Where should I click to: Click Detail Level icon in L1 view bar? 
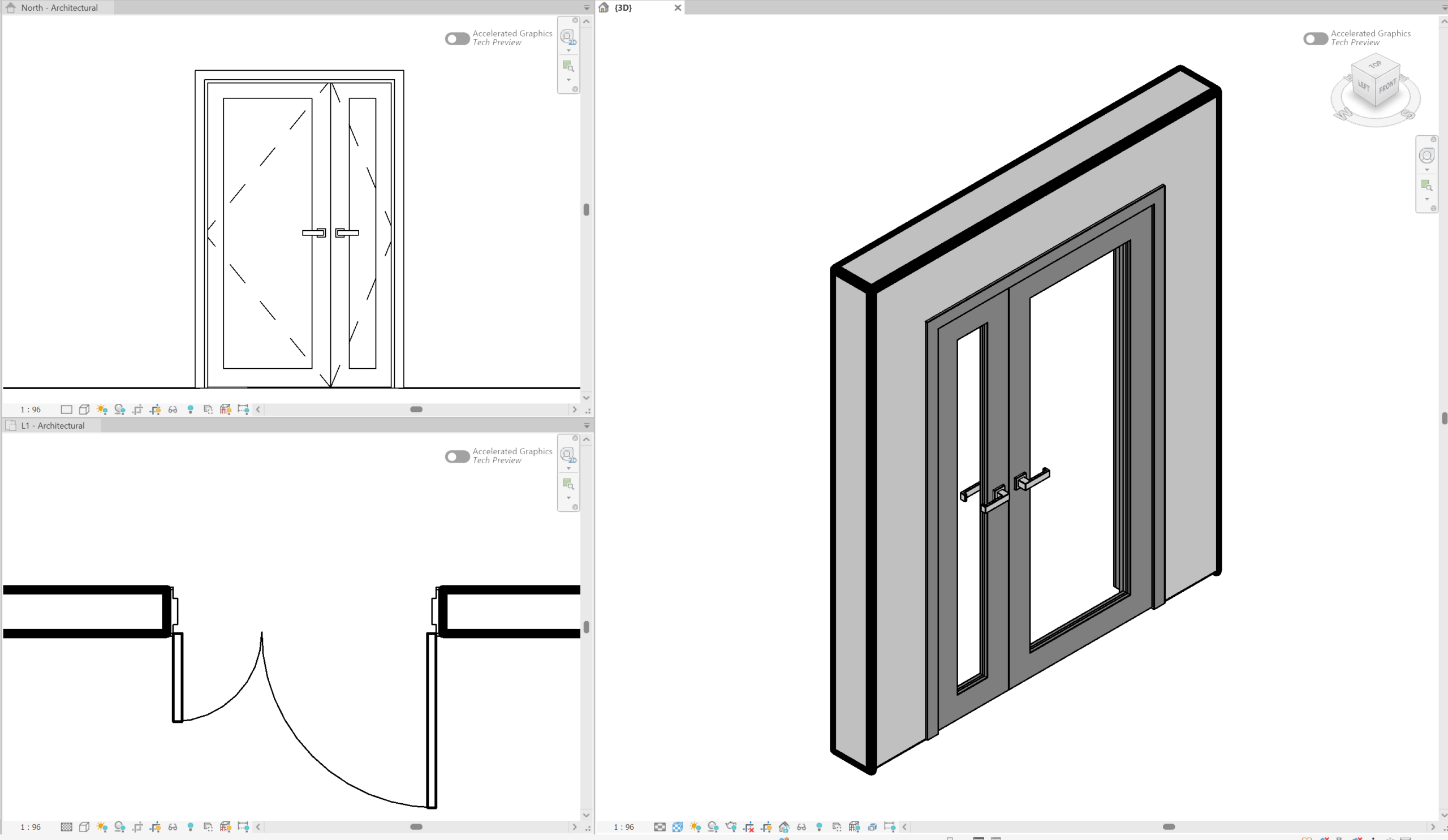click(x=66, y=827)
